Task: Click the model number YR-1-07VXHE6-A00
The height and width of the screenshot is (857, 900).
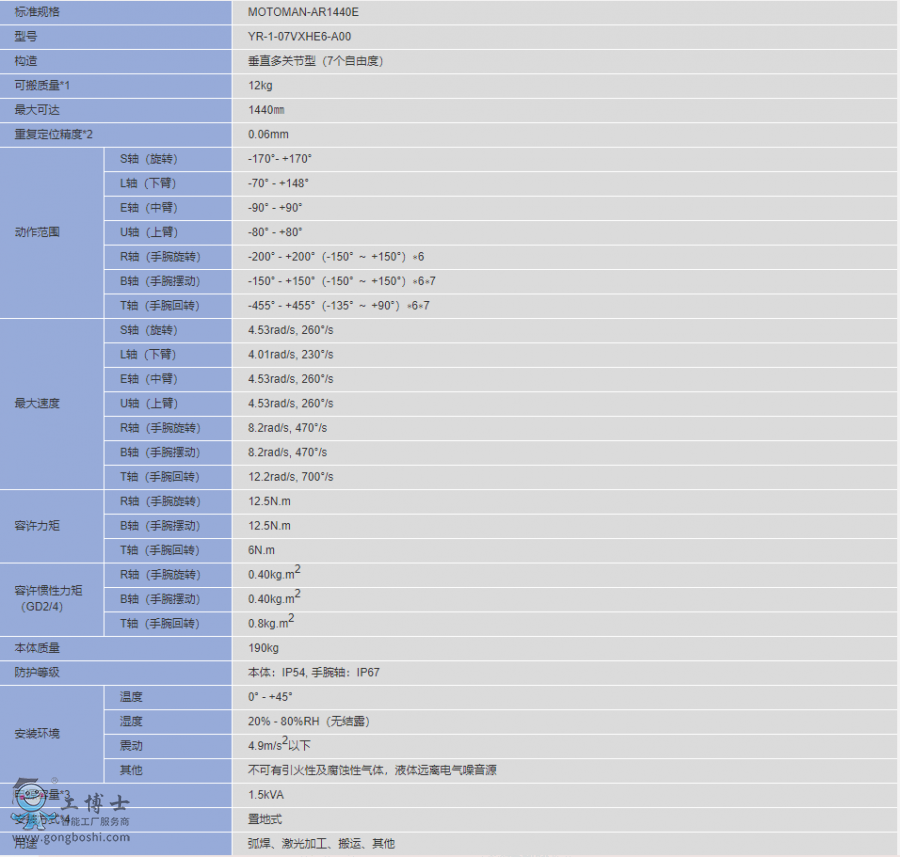Action: (299, 37)
